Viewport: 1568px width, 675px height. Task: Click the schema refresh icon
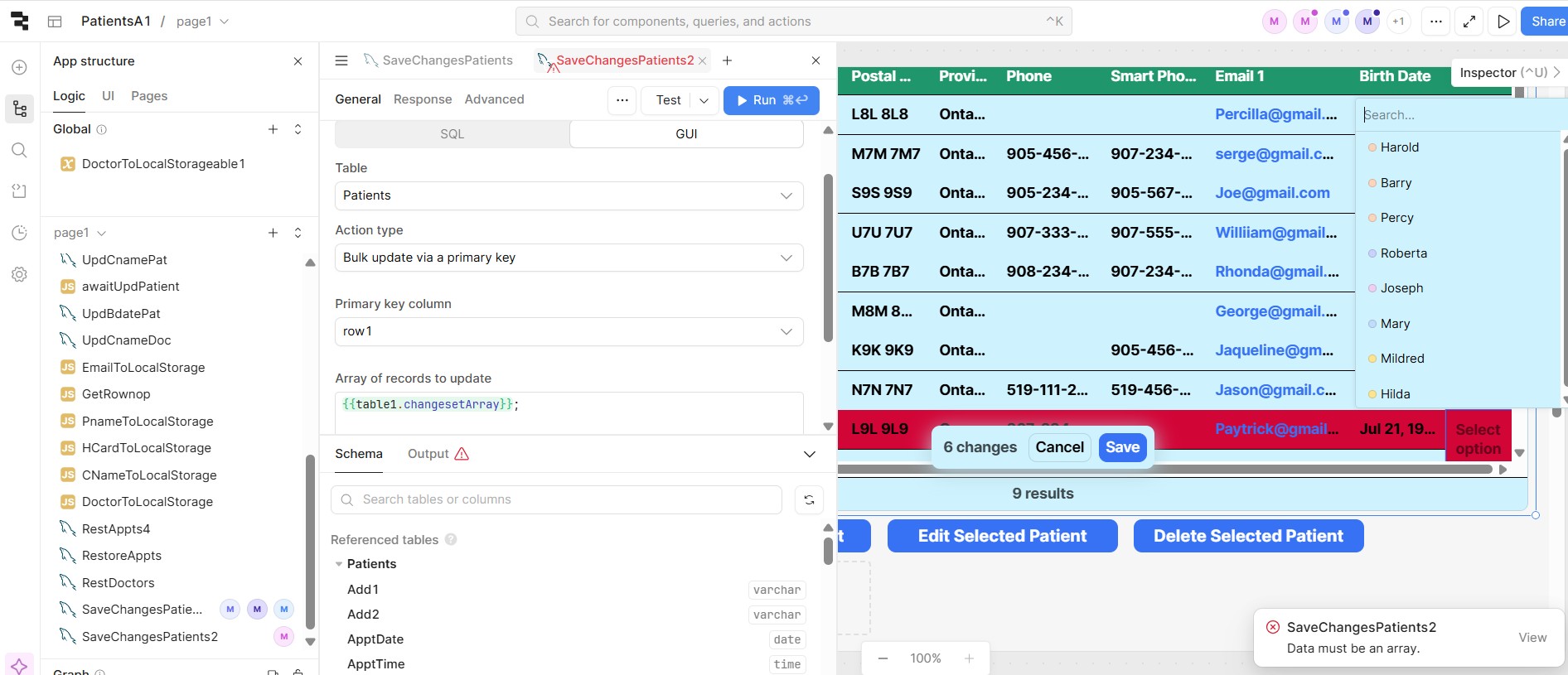tap(809, 499)
